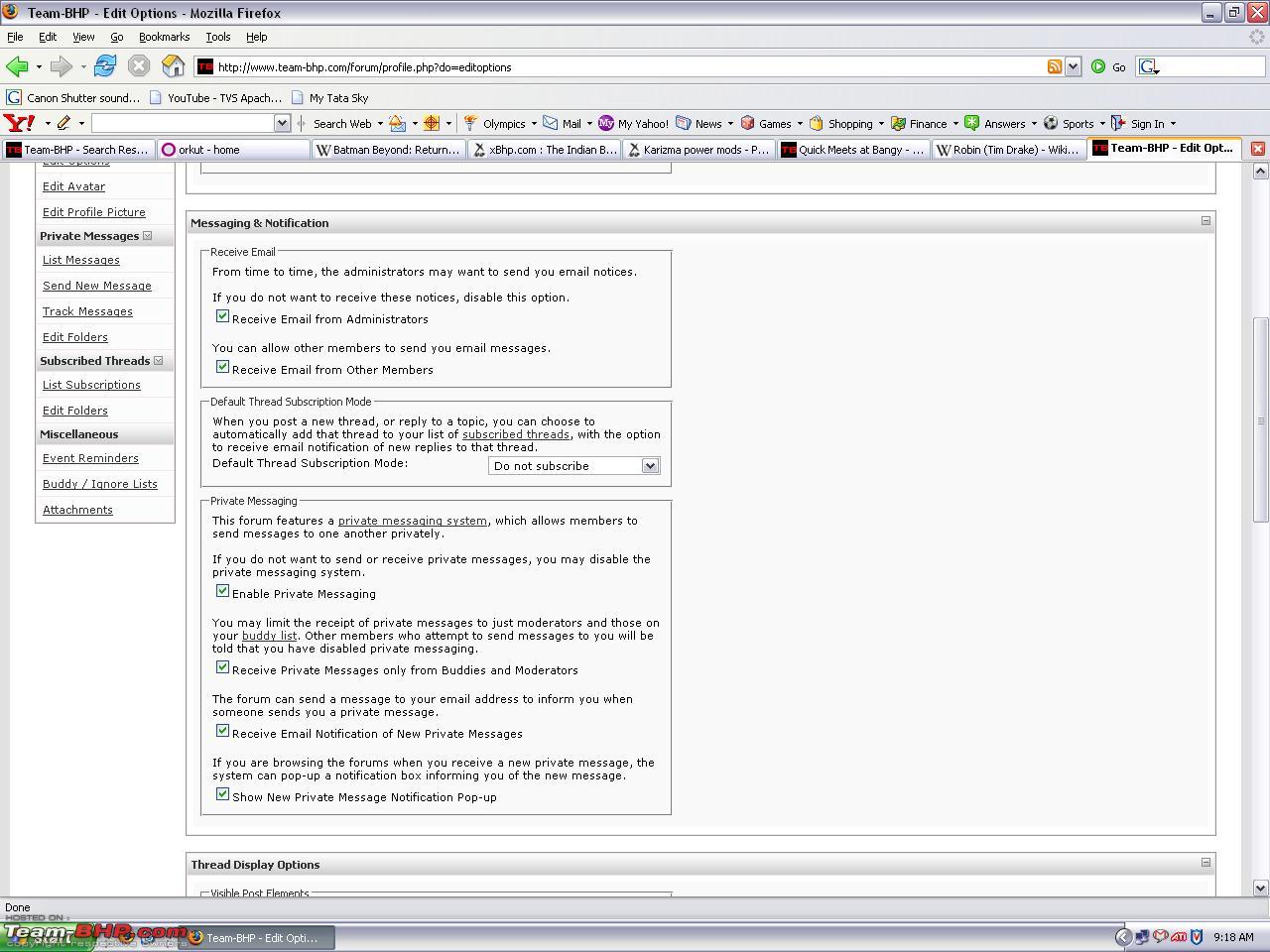
Task: Open the address bar history dropdown
Action: [1073, 66]
